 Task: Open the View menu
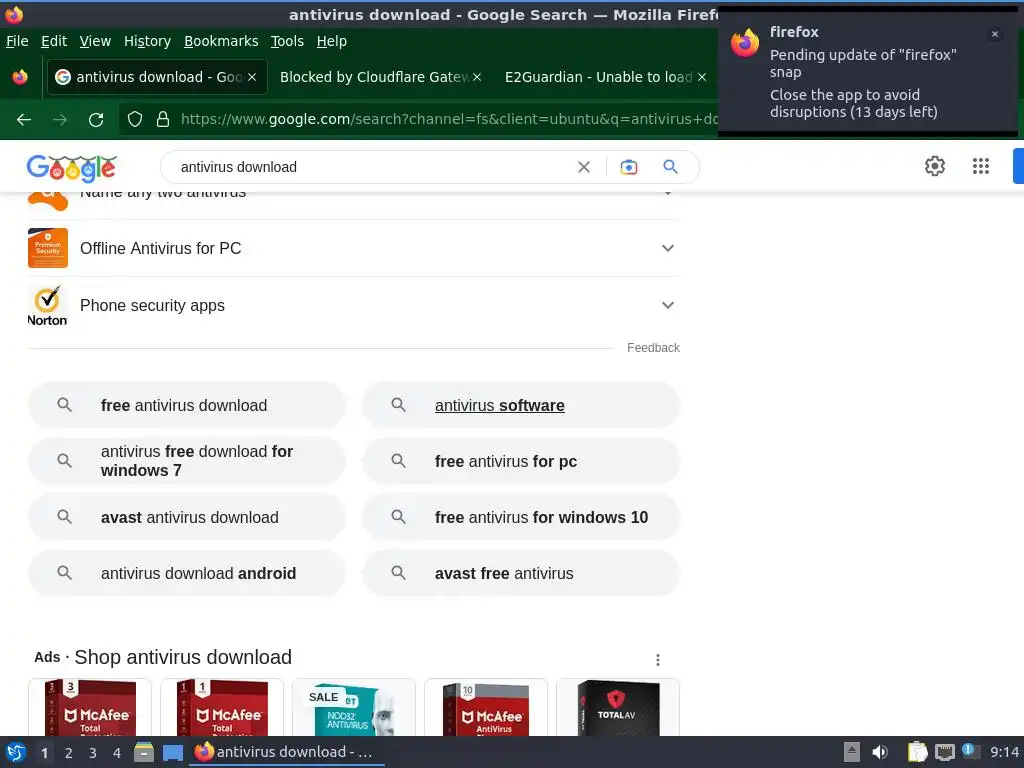click(x=95, y=41)
